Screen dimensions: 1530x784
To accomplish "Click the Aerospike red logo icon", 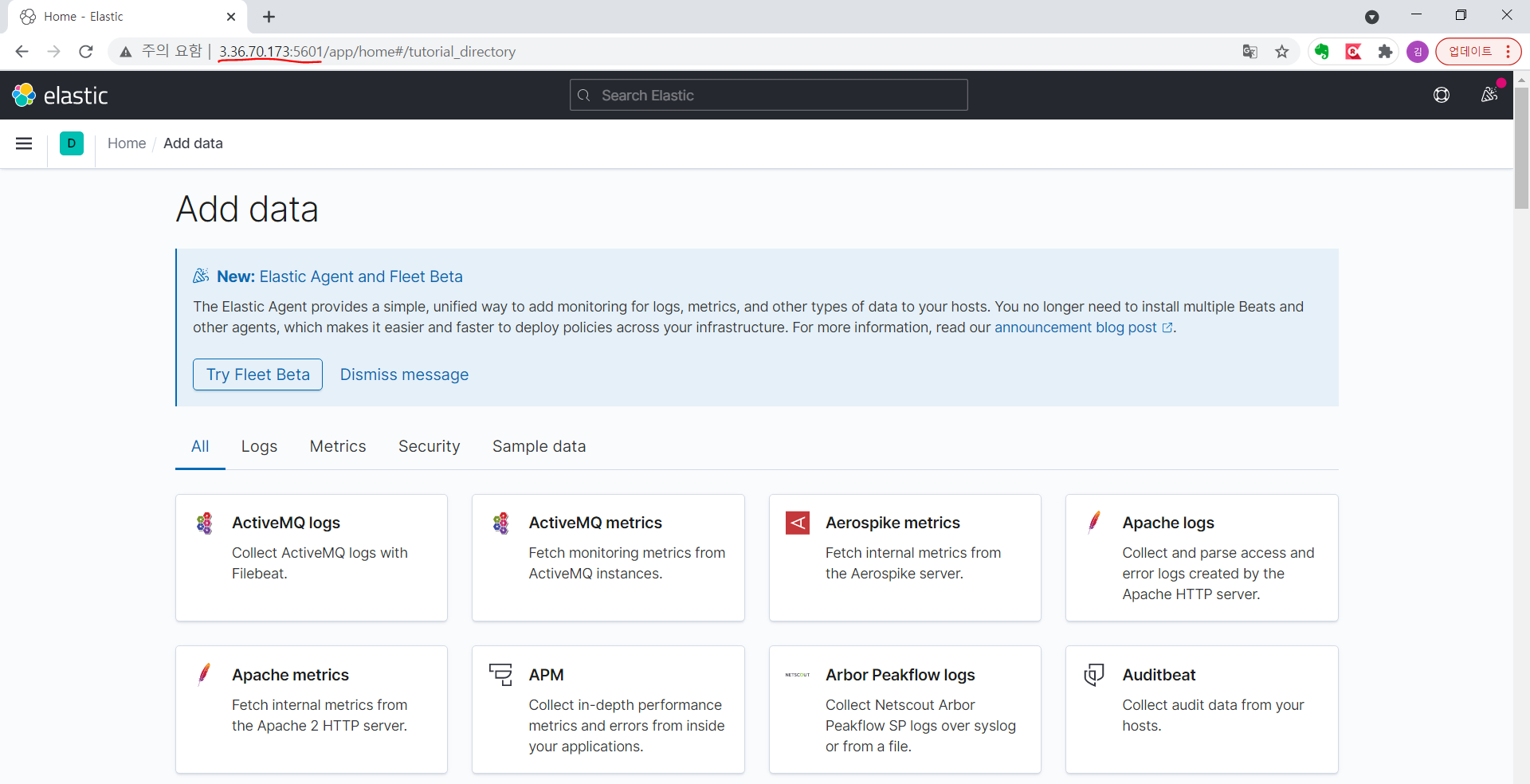I will click(x=798, y=523).
